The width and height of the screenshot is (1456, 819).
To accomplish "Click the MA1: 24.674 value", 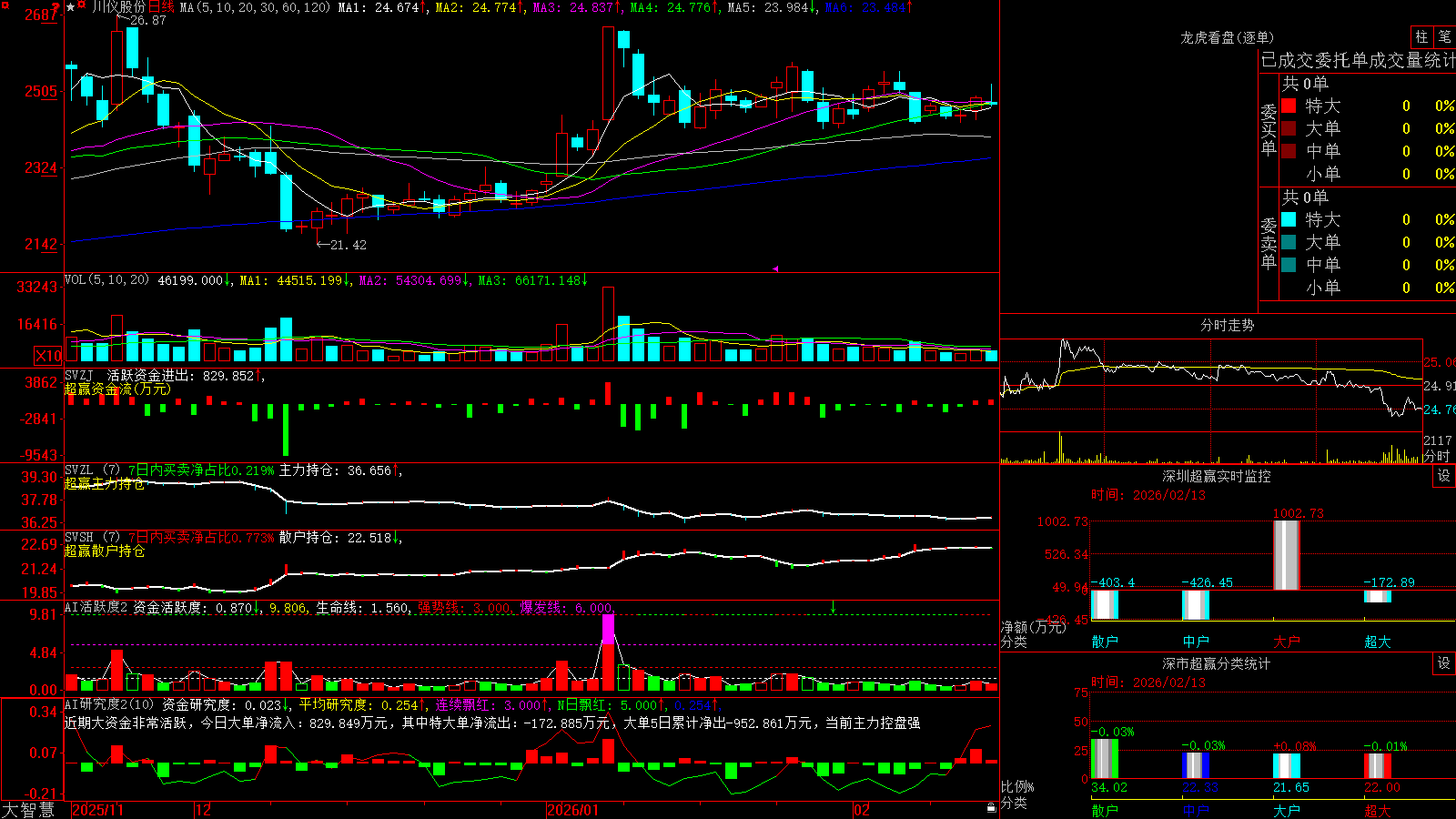I will tap(379, 7).
